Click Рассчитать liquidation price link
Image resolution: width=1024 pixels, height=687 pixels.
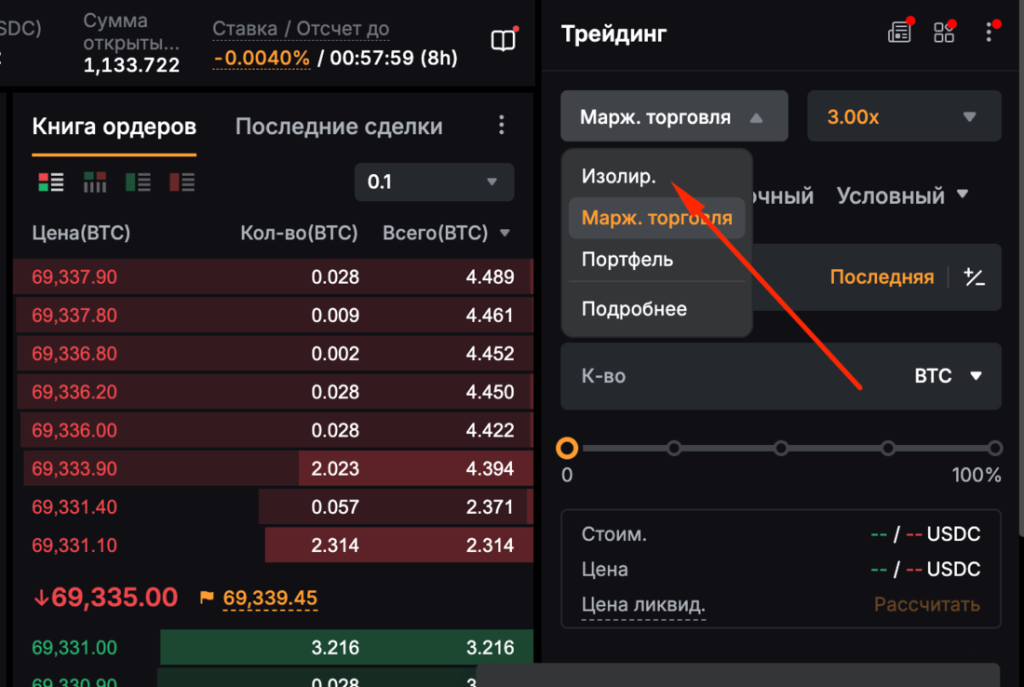click(927, 604)
